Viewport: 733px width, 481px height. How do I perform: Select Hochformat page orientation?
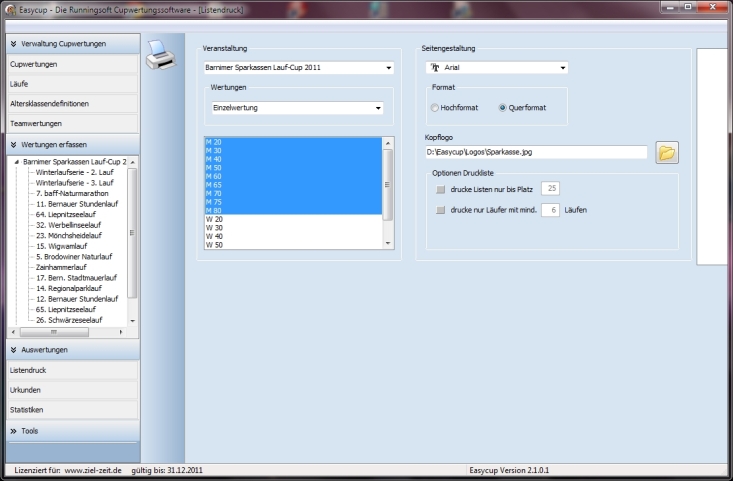435,107
